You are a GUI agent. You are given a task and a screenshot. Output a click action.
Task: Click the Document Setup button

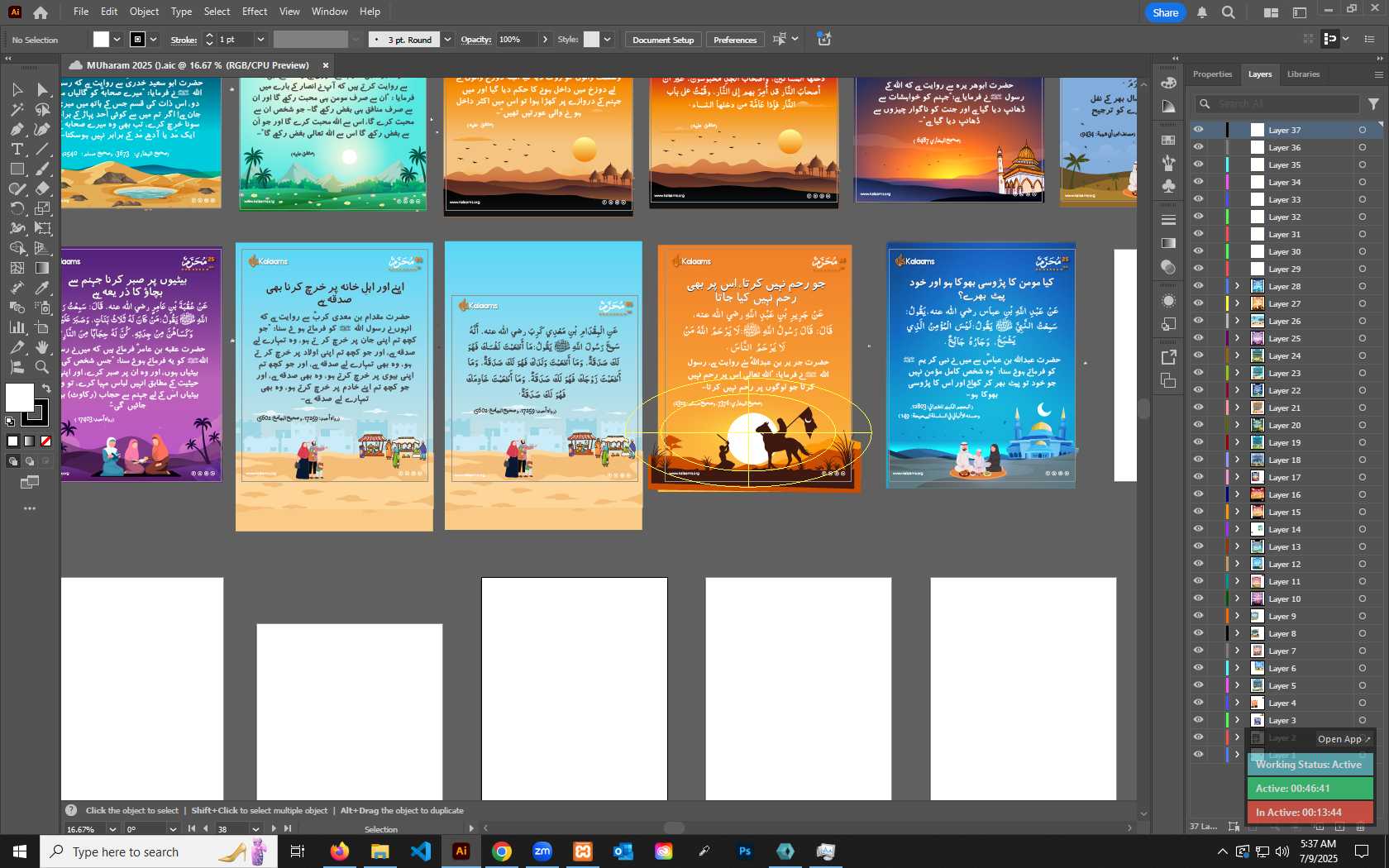(663, 40)
